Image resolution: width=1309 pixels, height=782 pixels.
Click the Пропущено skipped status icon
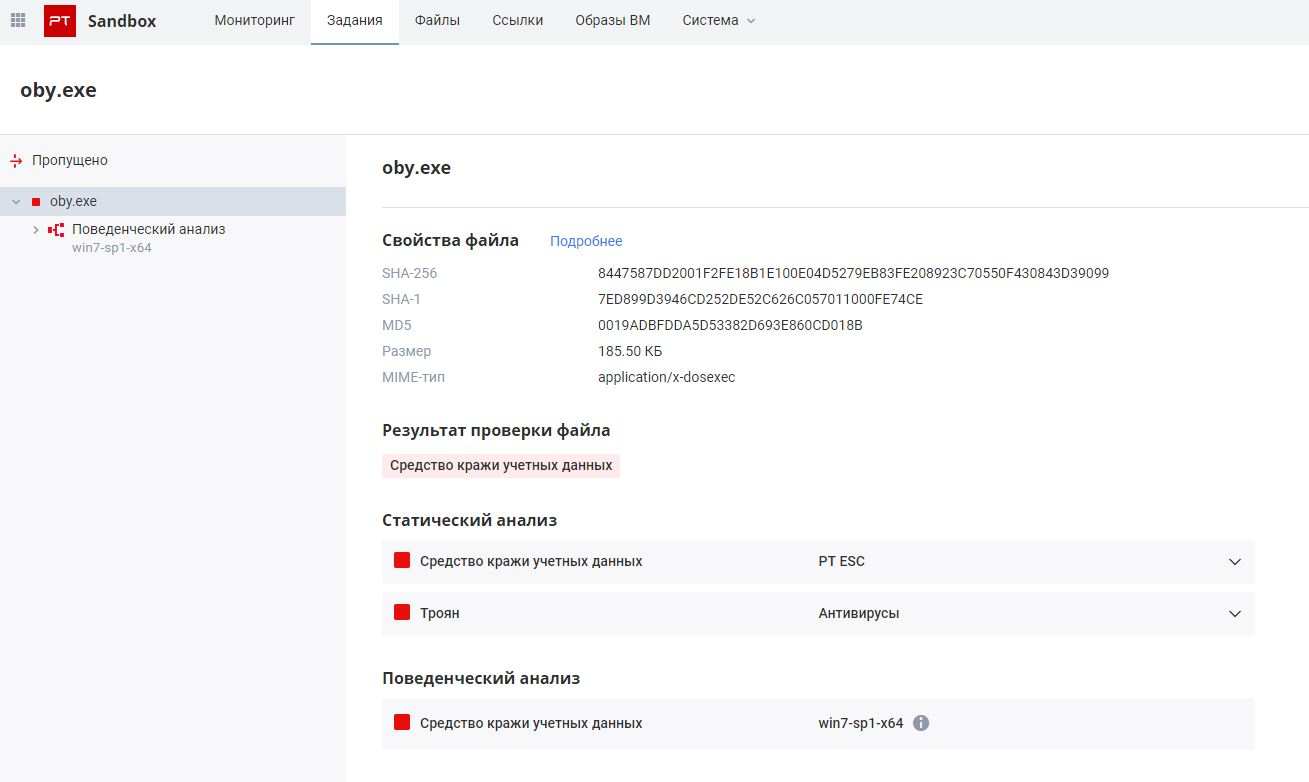[x=16, y=161]
